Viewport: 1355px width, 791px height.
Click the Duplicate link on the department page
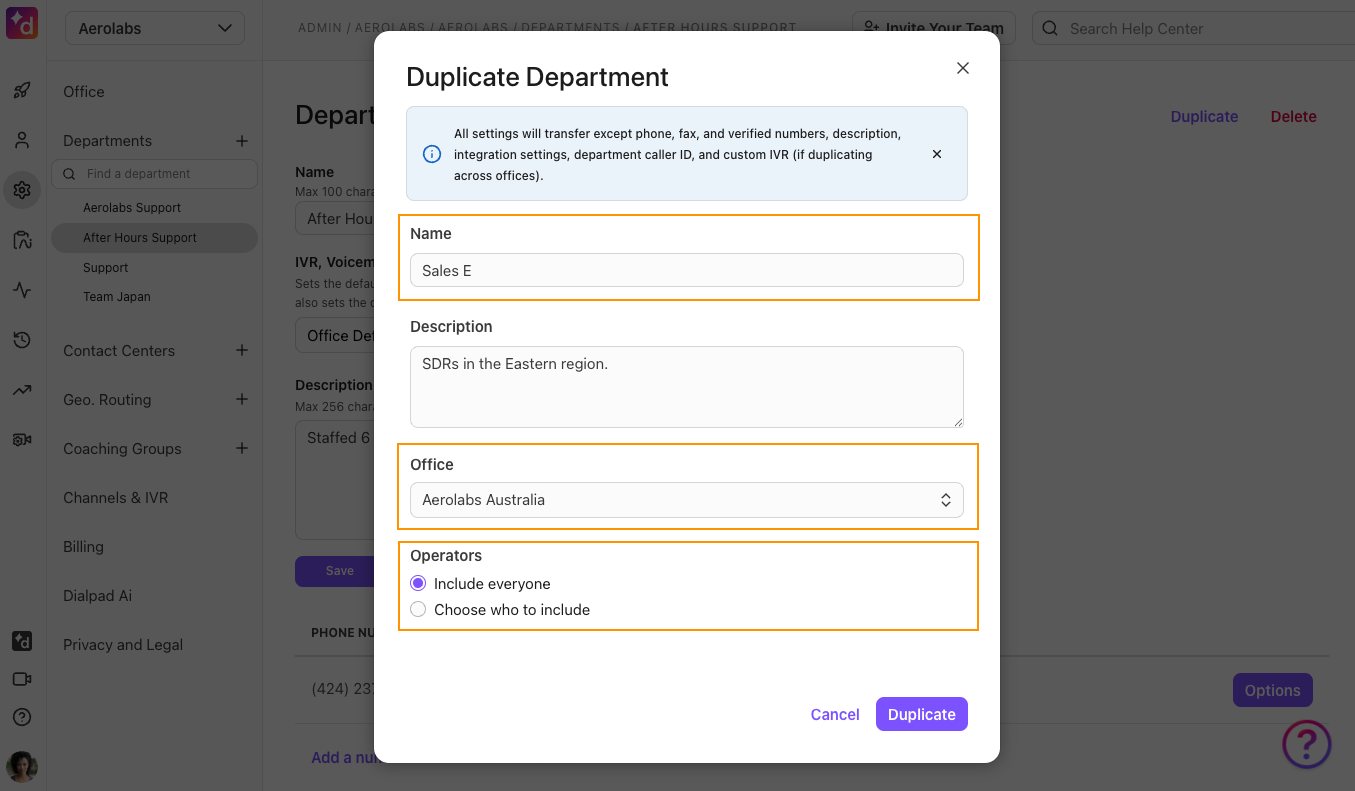pyautogui.click(x=1204, y=117)
